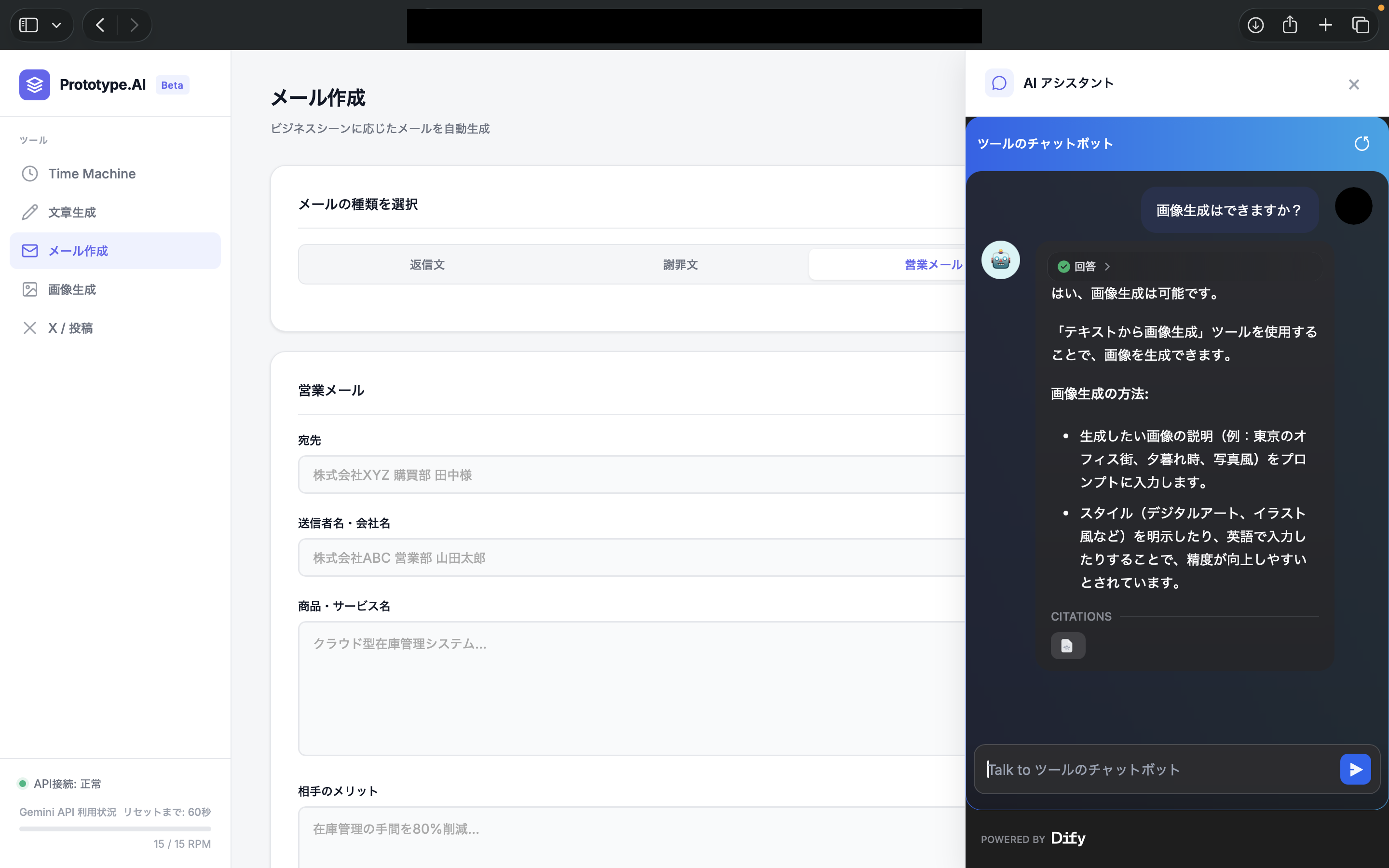This screenshot has height=868, width=1389.
Task: Open X / 投稿 tool
Action: click(115, 328)
